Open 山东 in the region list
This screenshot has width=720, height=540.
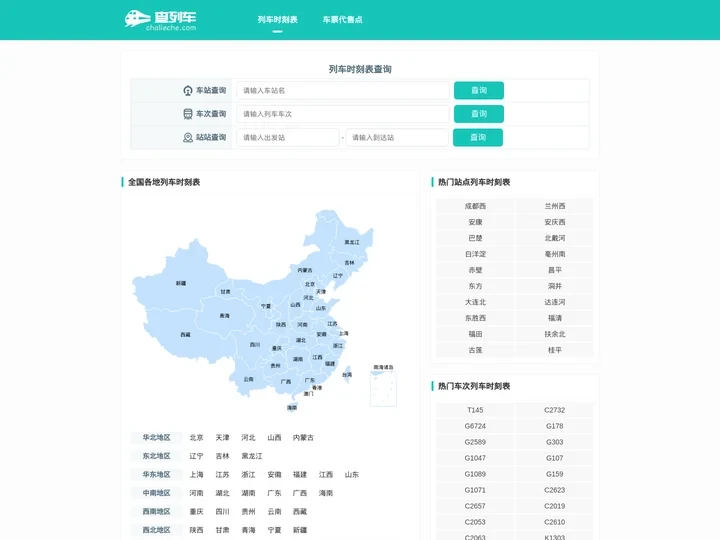[x=352, y=474]
